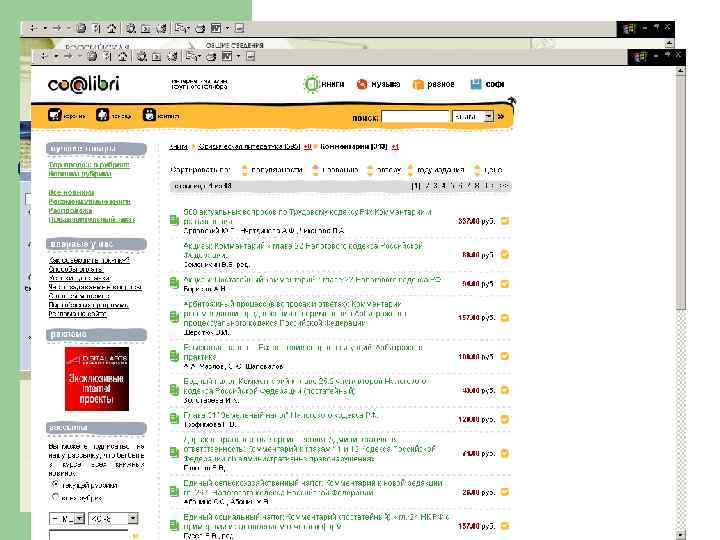Select the second unchecked radio in subscription panel
The width and height of the screenshot is (720, 540).
coord(55,497)
